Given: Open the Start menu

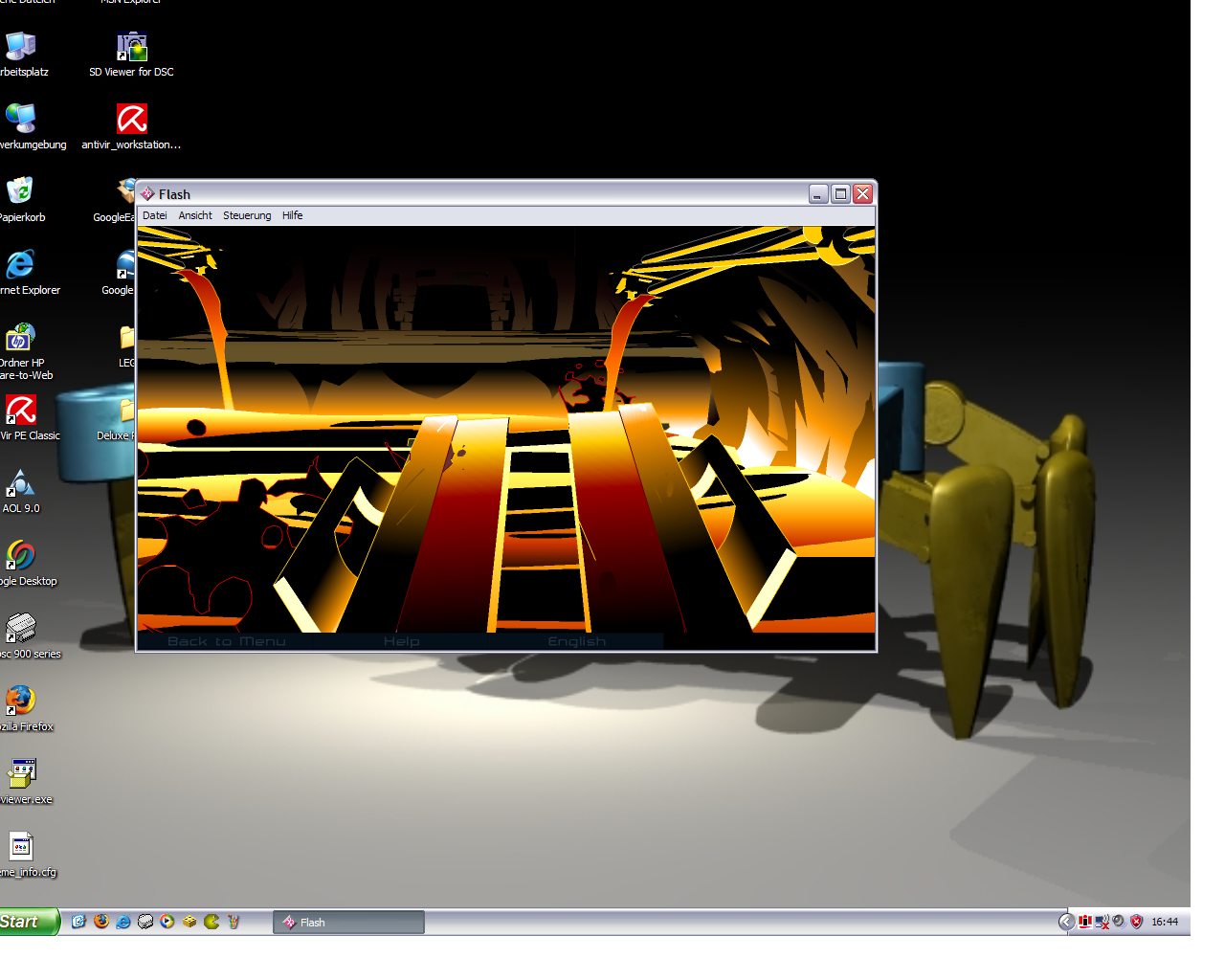Looking at the screenshot, I should (28, 922).
